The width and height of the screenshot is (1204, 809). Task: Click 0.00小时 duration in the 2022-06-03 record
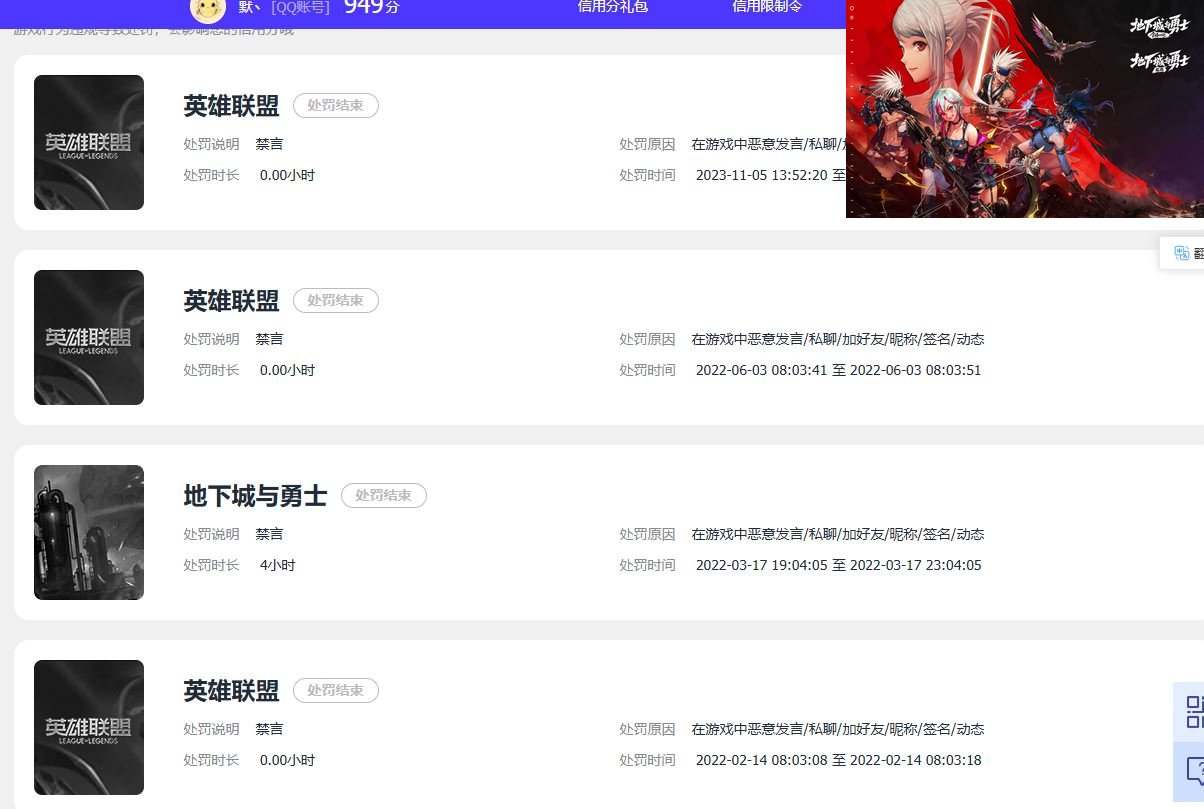[287, 370]
